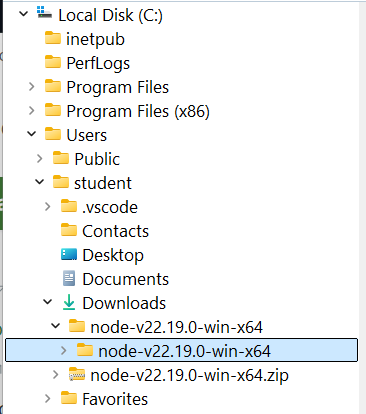
Task: Click the green Downloads arrow icon
Action: click(69, 302)
